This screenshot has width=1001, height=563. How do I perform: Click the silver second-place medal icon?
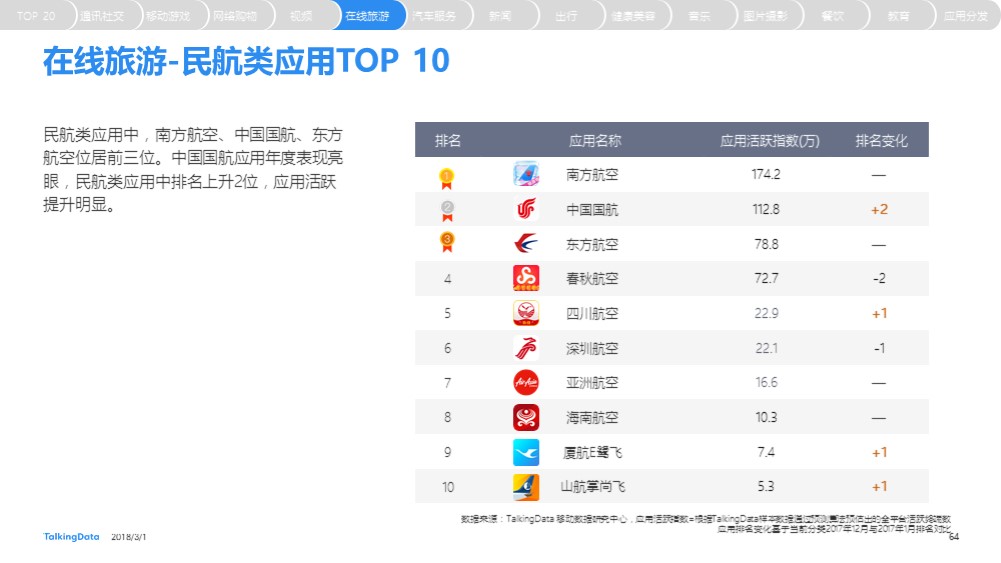pos(447,211)
